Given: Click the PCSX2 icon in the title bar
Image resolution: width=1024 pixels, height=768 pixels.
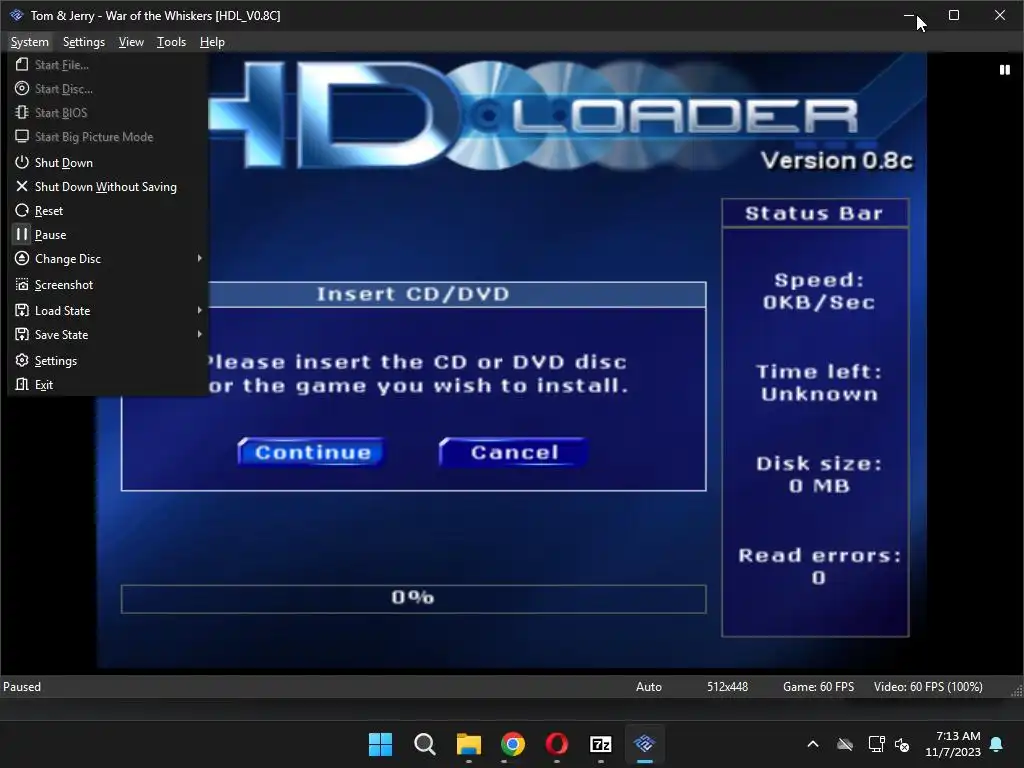Looking at the screenshot, I should [16, 15].
